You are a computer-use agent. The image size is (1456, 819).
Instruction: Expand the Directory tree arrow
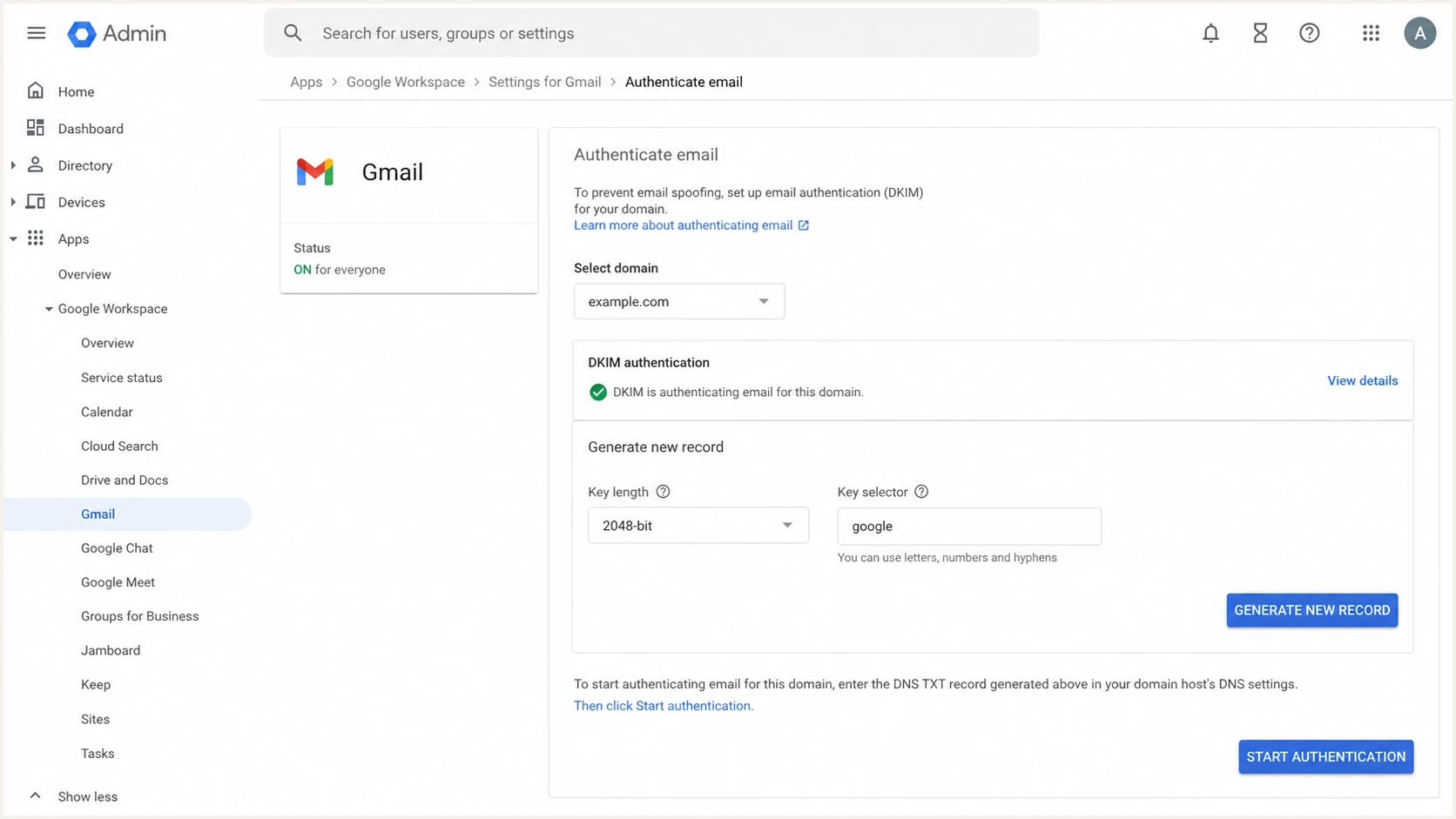click(13, 165)
